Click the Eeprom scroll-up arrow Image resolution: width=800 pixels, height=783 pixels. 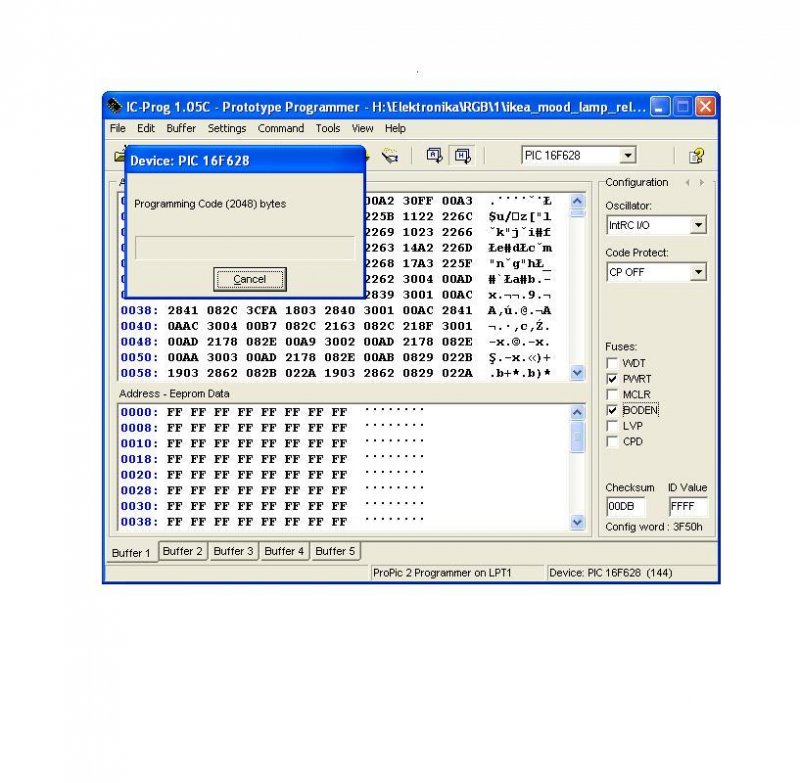(x=577, y=412)
